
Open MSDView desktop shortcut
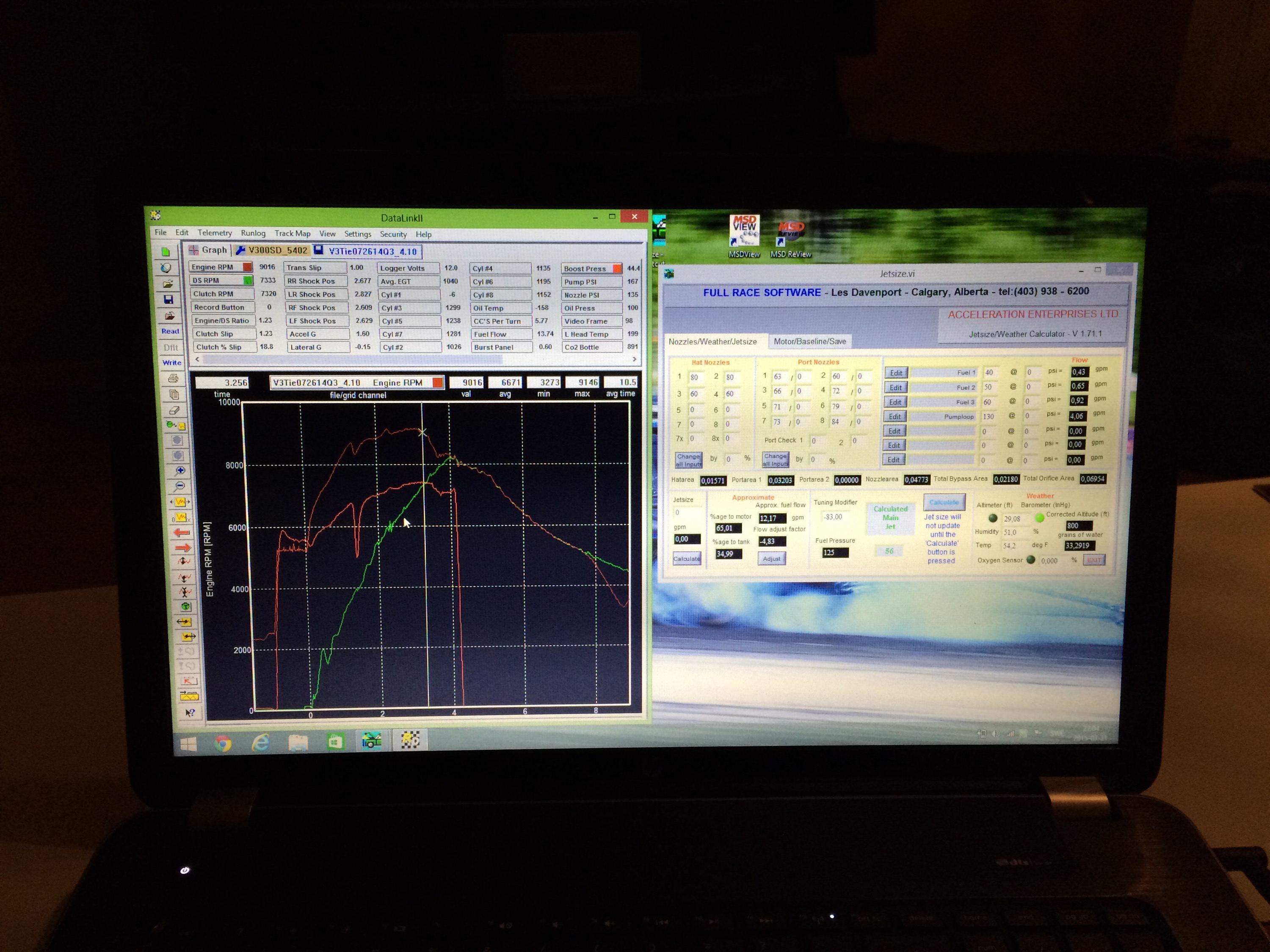tap(744, 237)
